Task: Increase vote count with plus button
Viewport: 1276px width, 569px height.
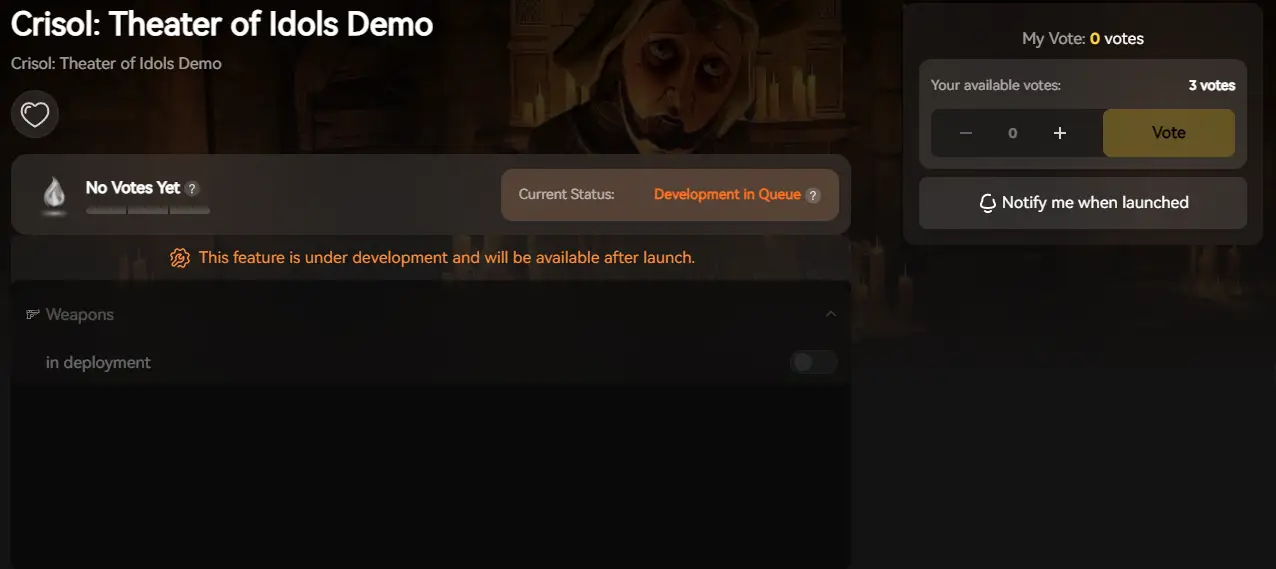Action: click(x=1060, y=133)
